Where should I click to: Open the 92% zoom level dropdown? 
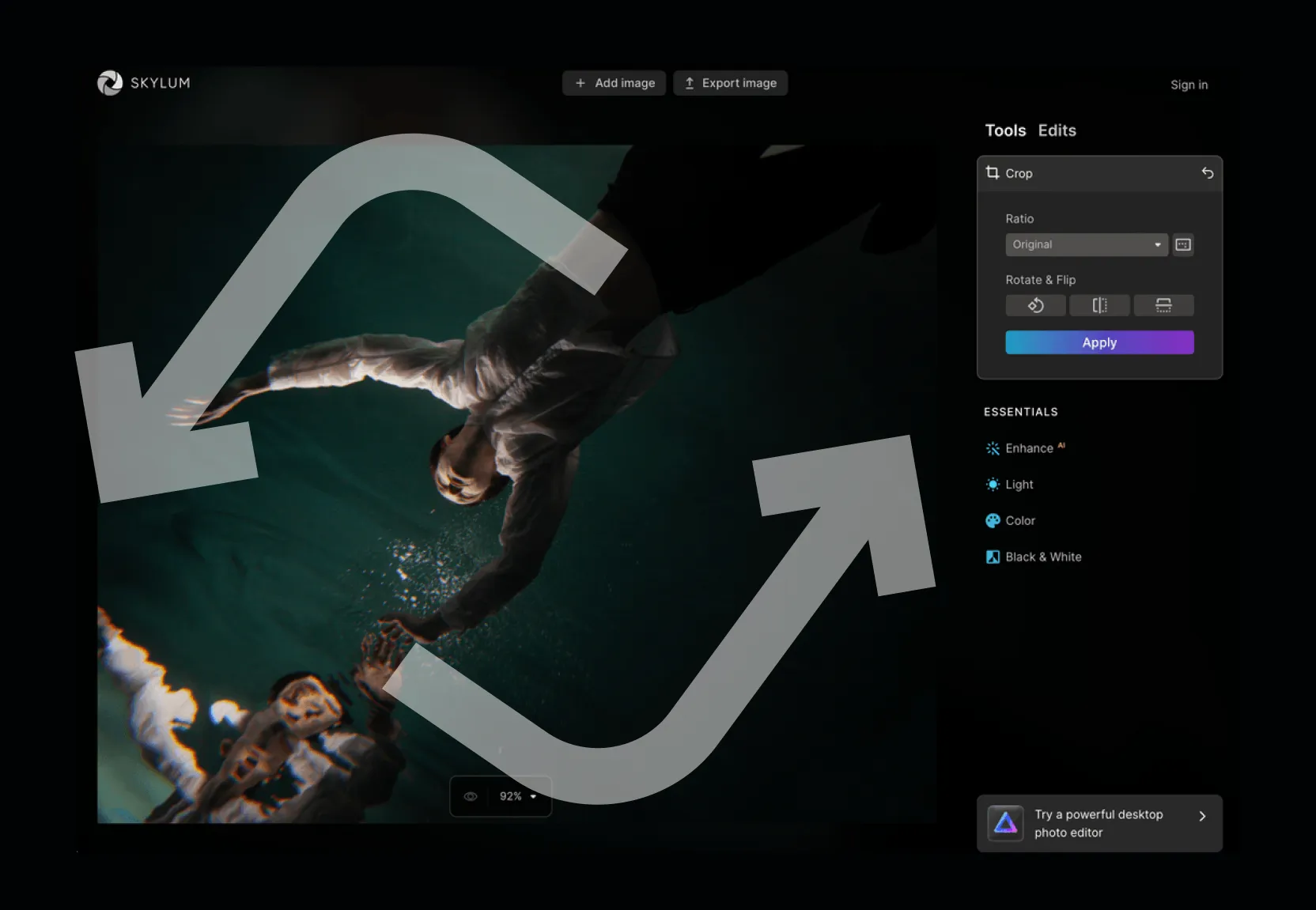point(518,796)
